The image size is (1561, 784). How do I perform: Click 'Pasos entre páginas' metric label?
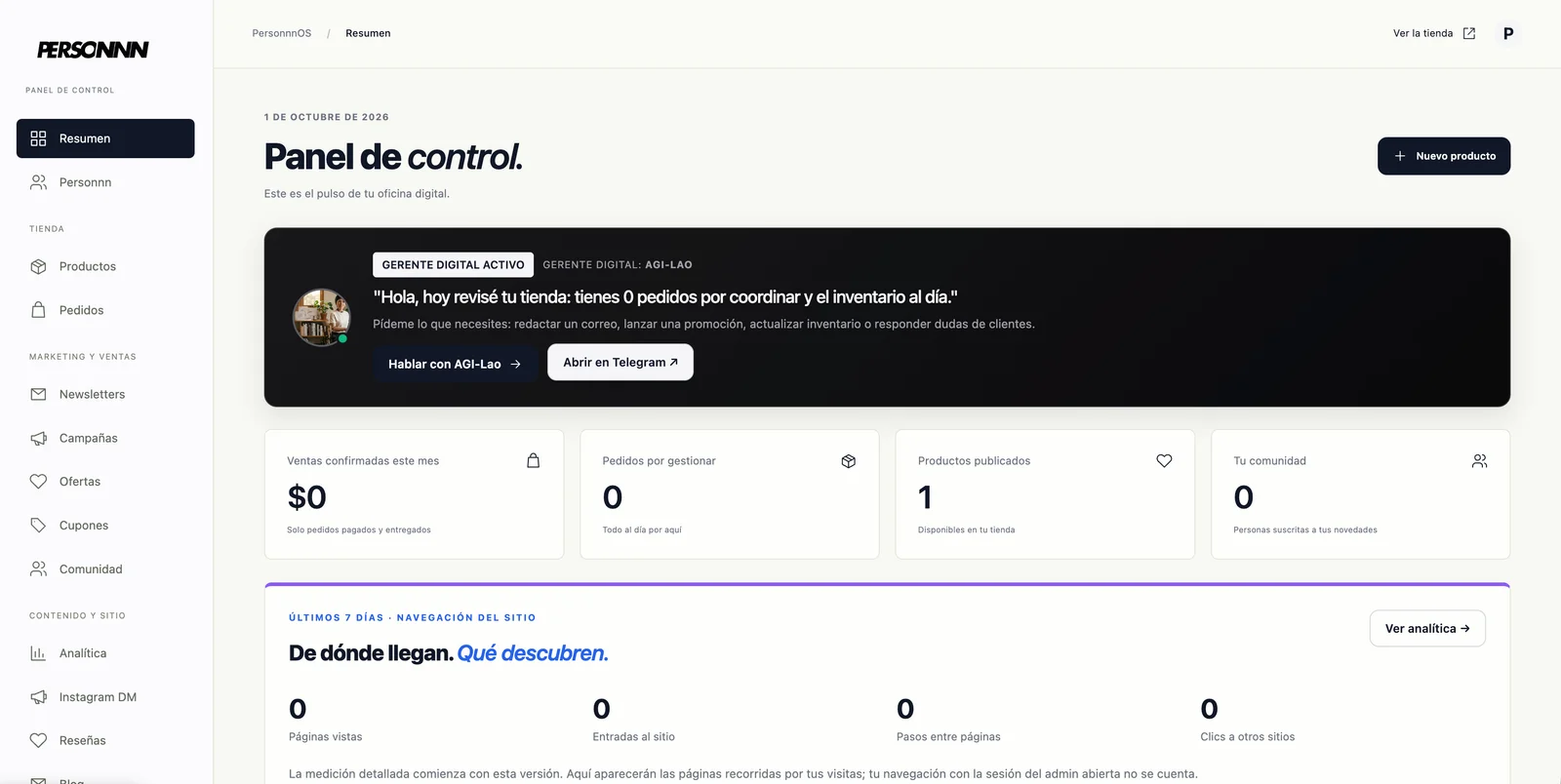click(948, 737)
